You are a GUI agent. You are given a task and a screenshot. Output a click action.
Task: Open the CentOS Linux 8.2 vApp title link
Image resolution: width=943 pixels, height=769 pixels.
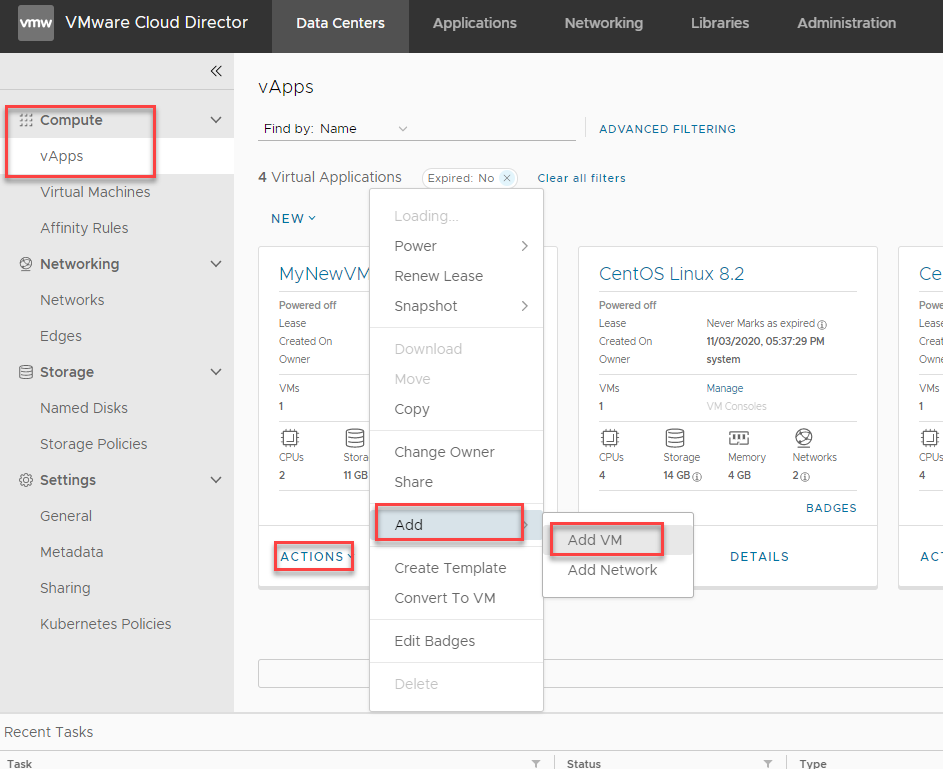tap(671, 274)
